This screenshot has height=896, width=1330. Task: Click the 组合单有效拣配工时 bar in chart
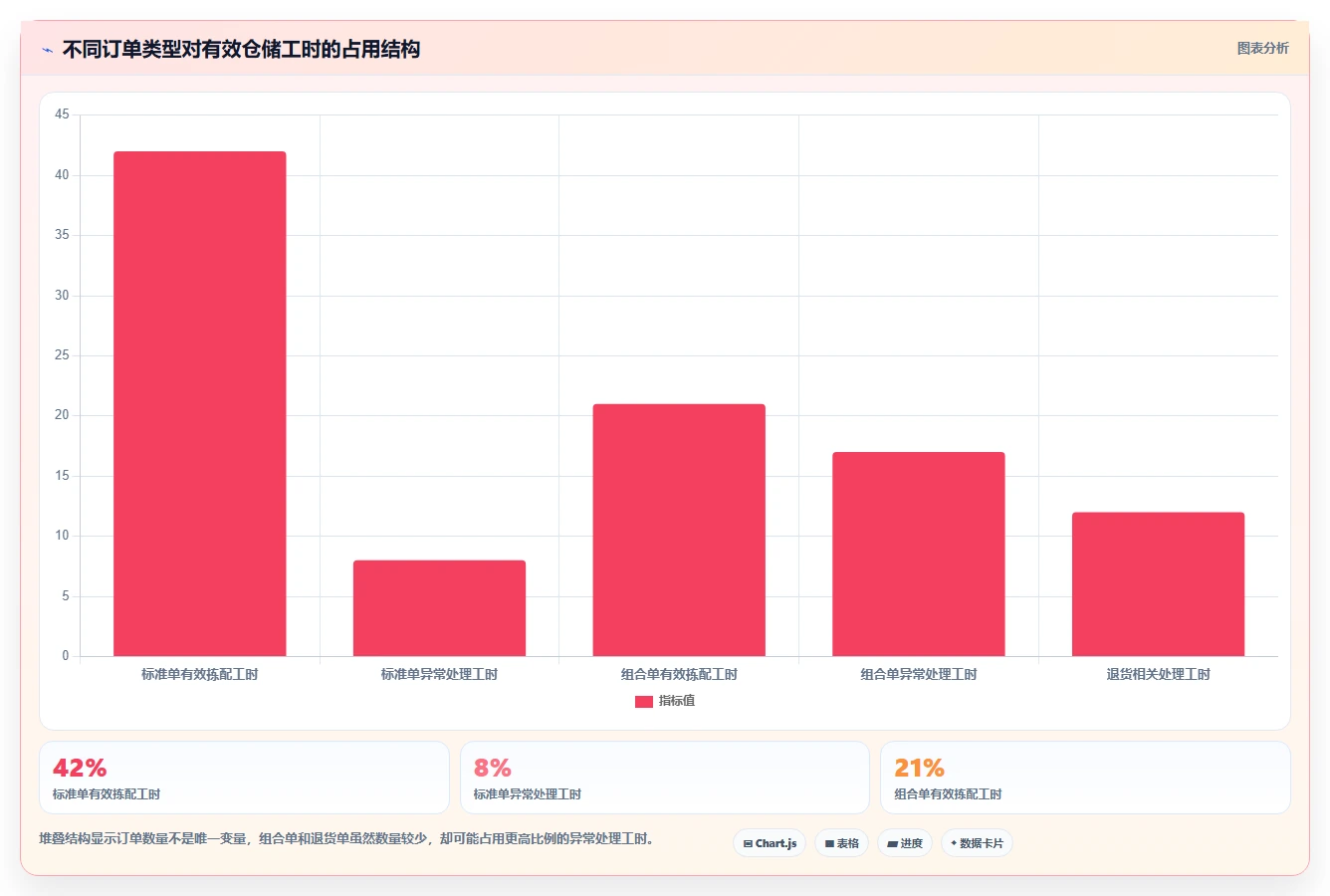pyautogui.click(x=679, y=530)
